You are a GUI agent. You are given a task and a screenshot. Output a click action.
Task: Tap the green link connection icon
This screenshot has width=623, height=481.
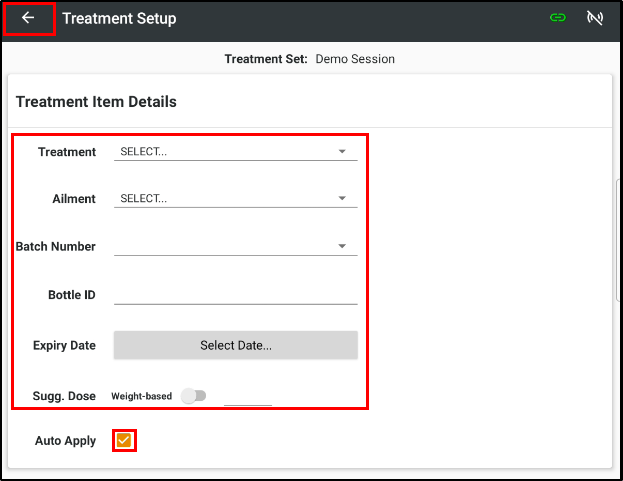pyautogui.click(x=558, y=17)
